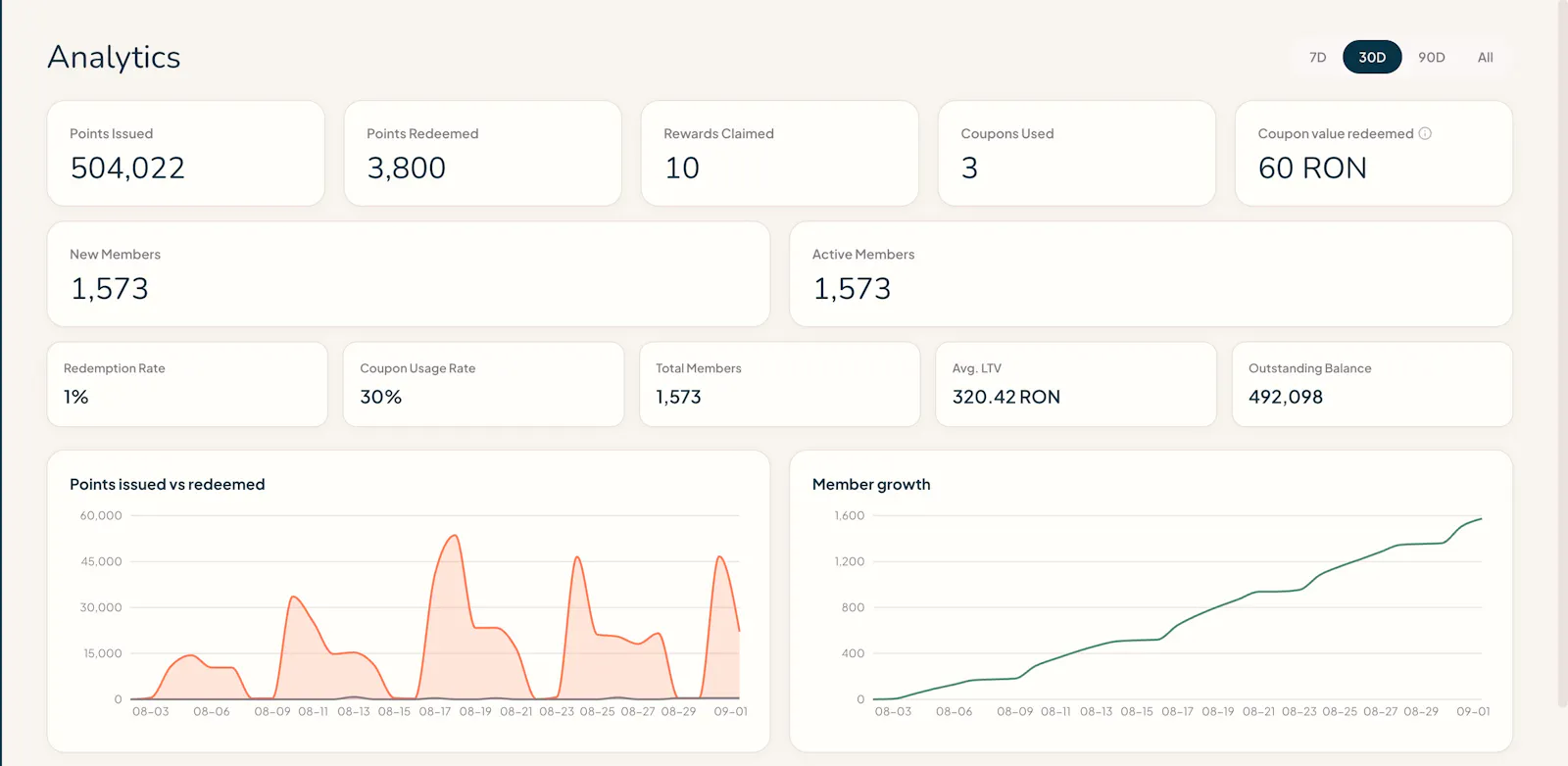Viewport: 1568px width, 766px height.
Task: Open the Coupon value redeemed info icon
Action: coord(1425,133)
